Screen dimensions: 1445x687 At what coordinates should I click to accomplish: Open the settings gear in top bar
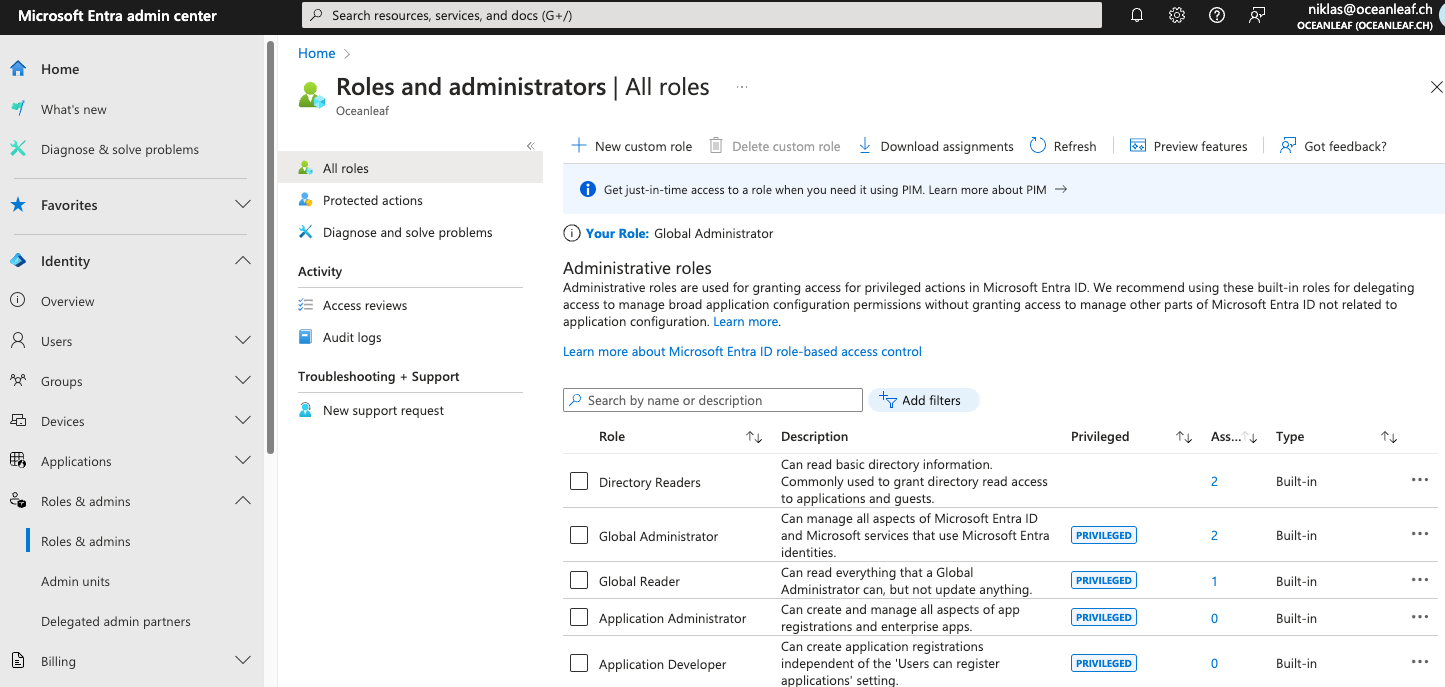(x=1177, y=15)
